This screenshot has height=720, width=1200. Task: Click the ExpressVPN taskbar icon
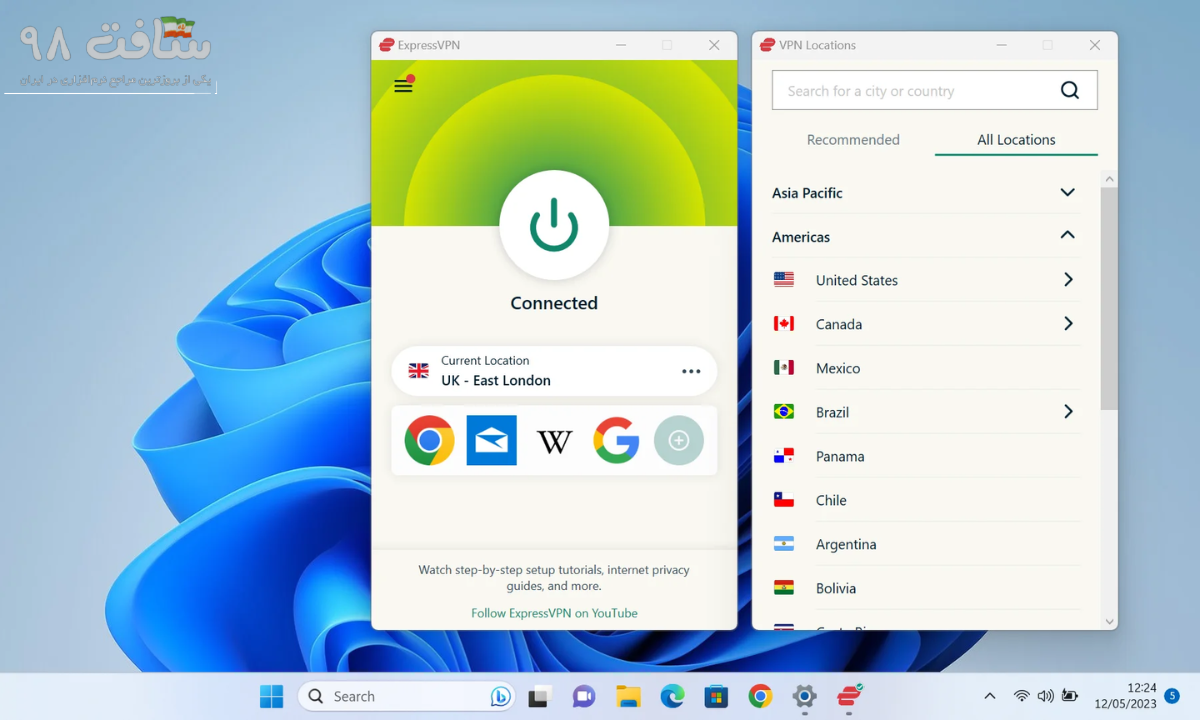tap(849, 696)
